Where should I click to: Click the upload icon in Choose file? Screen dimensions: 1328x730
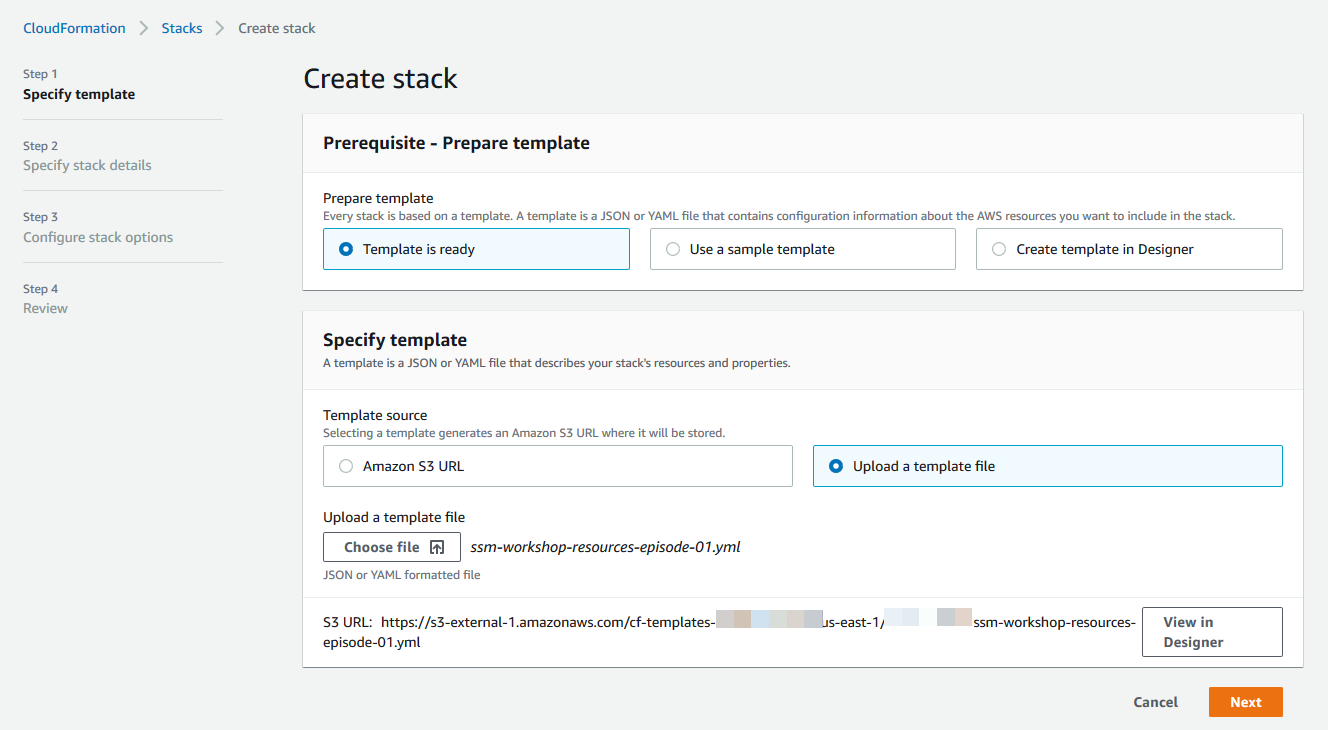(437, 547)
